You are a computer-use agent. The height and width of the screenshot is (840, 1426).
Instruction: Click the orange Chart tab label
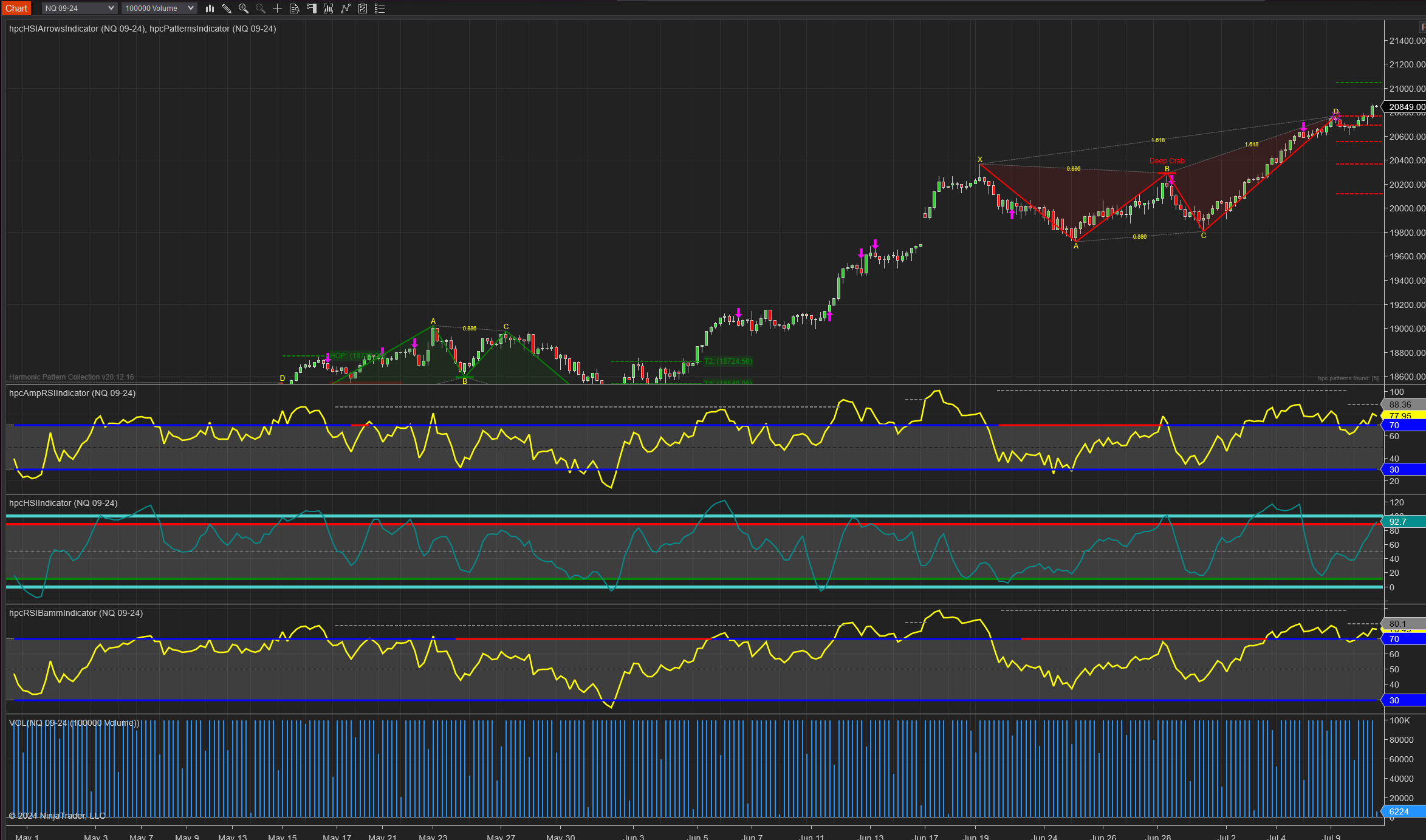point(16,9)
